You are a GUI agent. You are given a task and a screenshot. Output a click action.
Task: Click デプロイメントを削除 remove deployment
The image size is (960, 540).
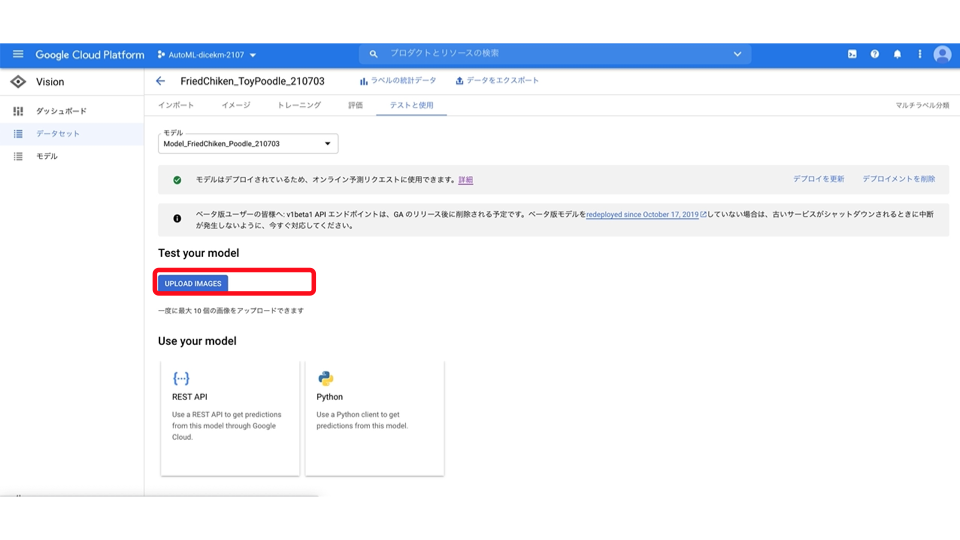pyautogui.click(x=899, y=179)
